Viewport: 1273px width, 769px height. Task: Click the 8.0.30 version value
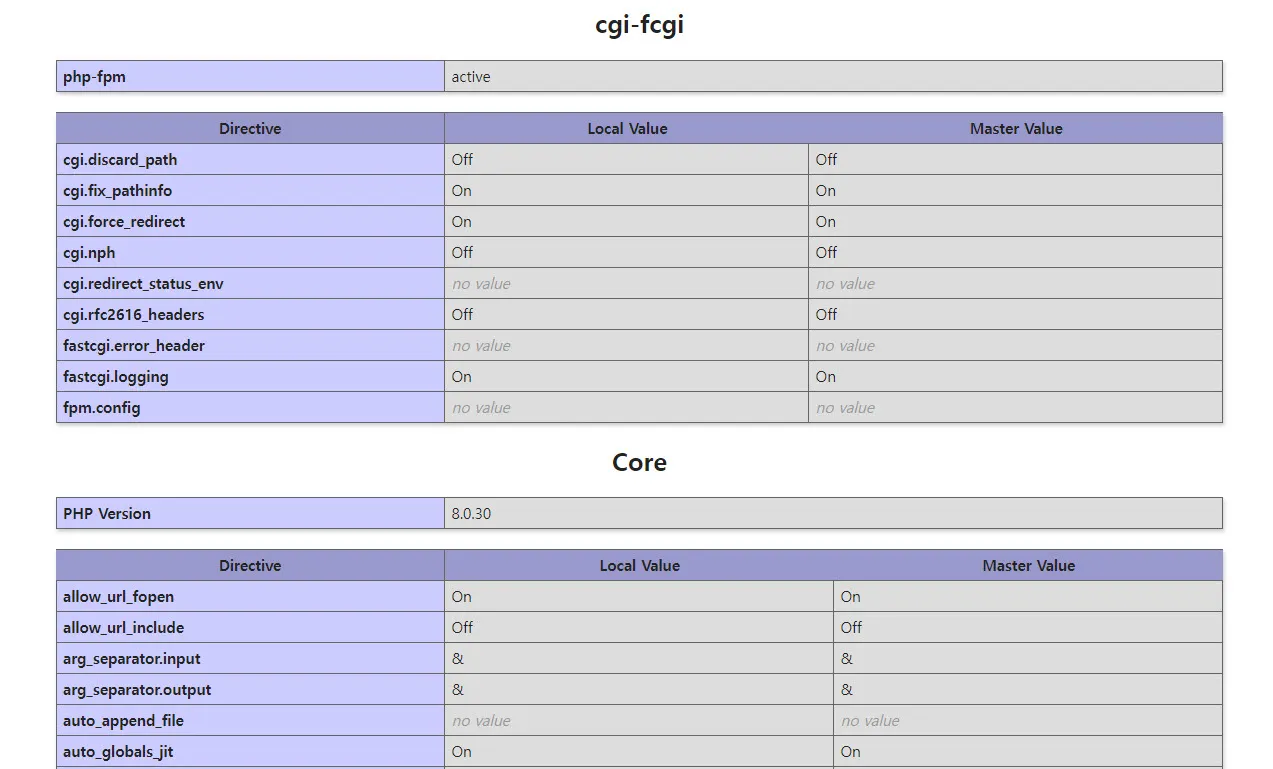(x=471, y=514)
